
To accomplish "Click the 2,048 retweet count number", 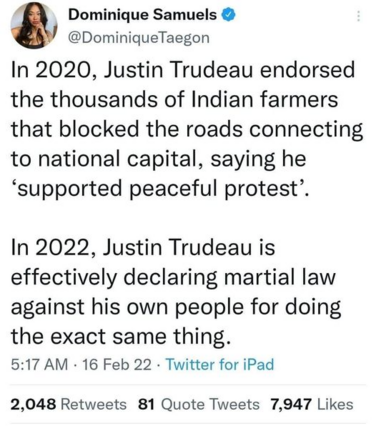I will [x=33, y=404].
